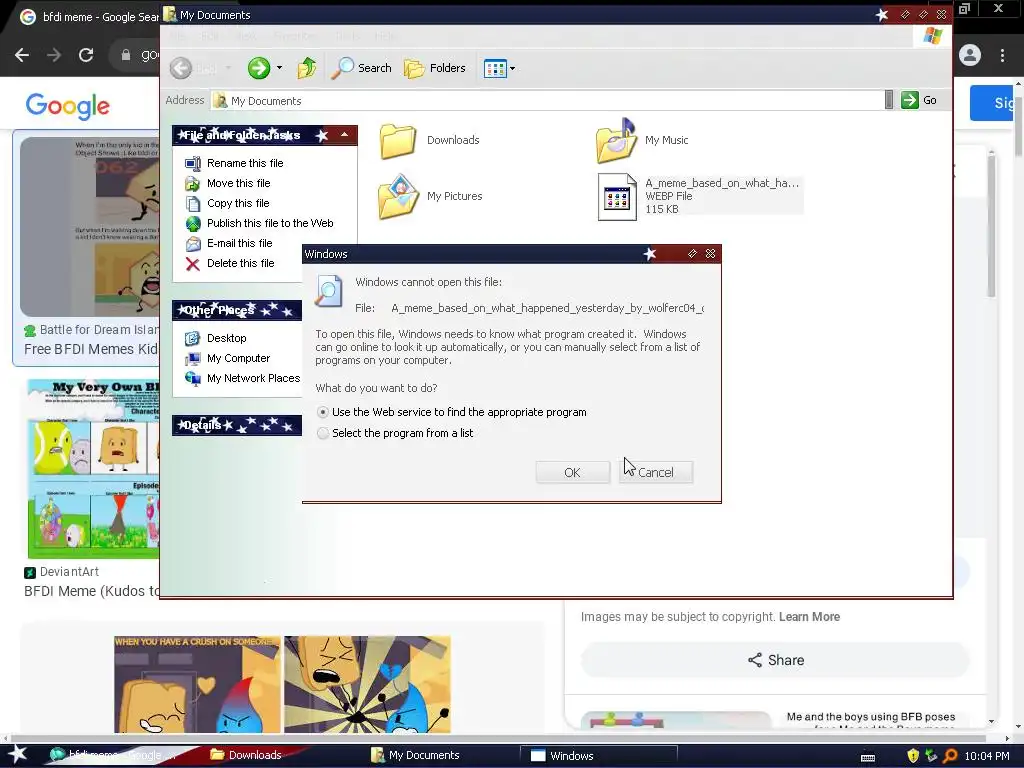
Task: Select Use the Web service radio button
Action: (323, 413)
